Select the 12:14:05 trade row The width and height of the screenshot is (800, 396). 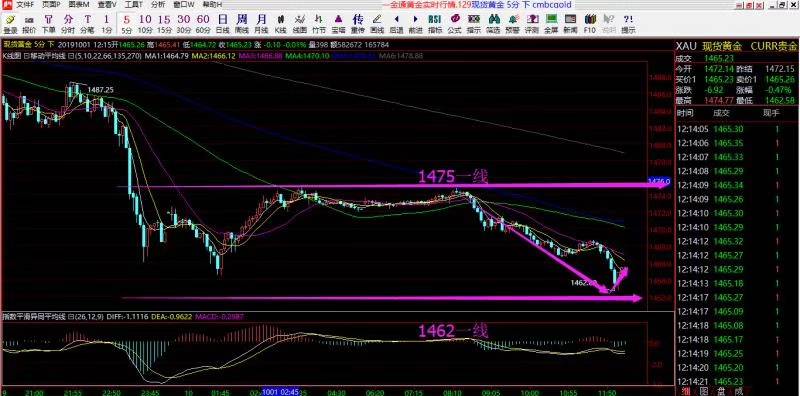tap(737, 129)
